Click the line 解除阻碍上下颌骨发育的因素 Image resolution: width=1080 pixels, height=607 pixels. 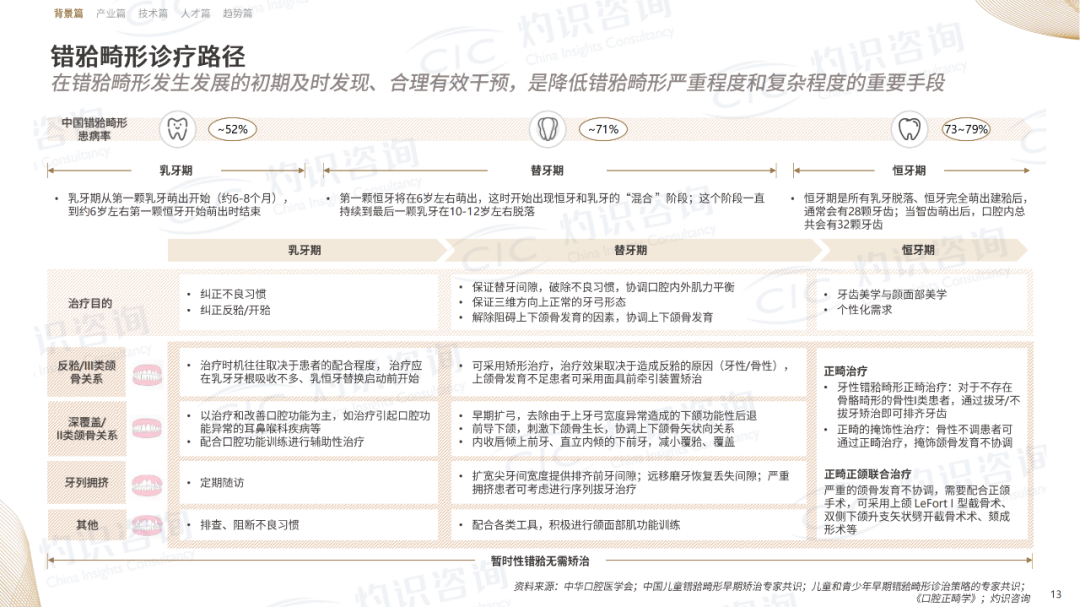(x=592, y=317)
